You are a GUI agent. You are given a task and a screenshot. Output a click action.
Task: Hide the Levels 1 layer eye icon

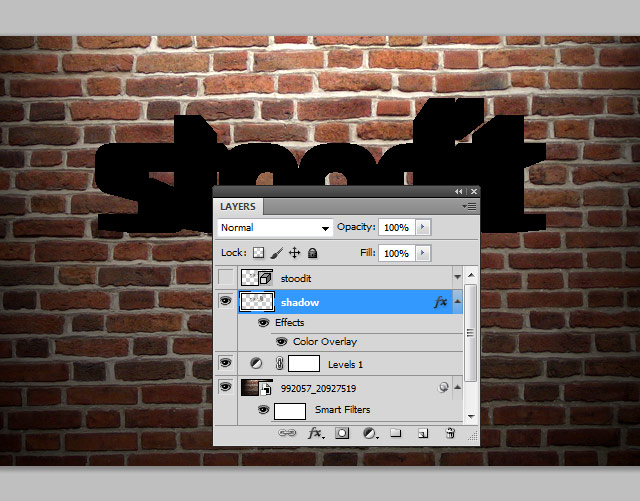[x=226, y=363]
